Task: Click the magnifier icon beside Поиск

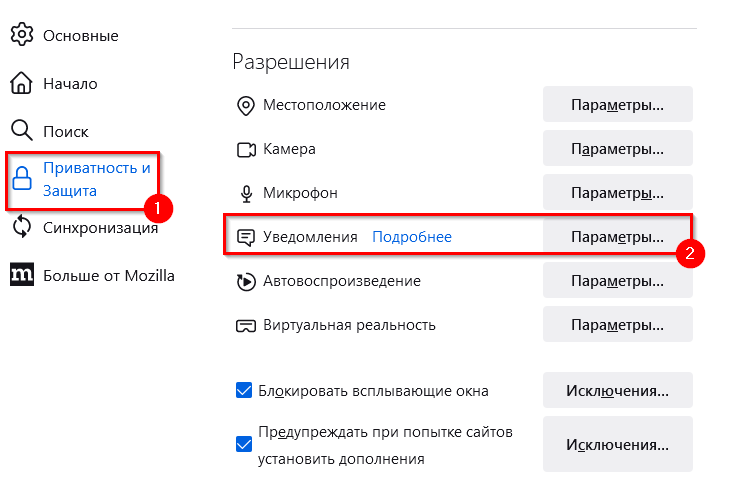Action: tap(22, 131)
